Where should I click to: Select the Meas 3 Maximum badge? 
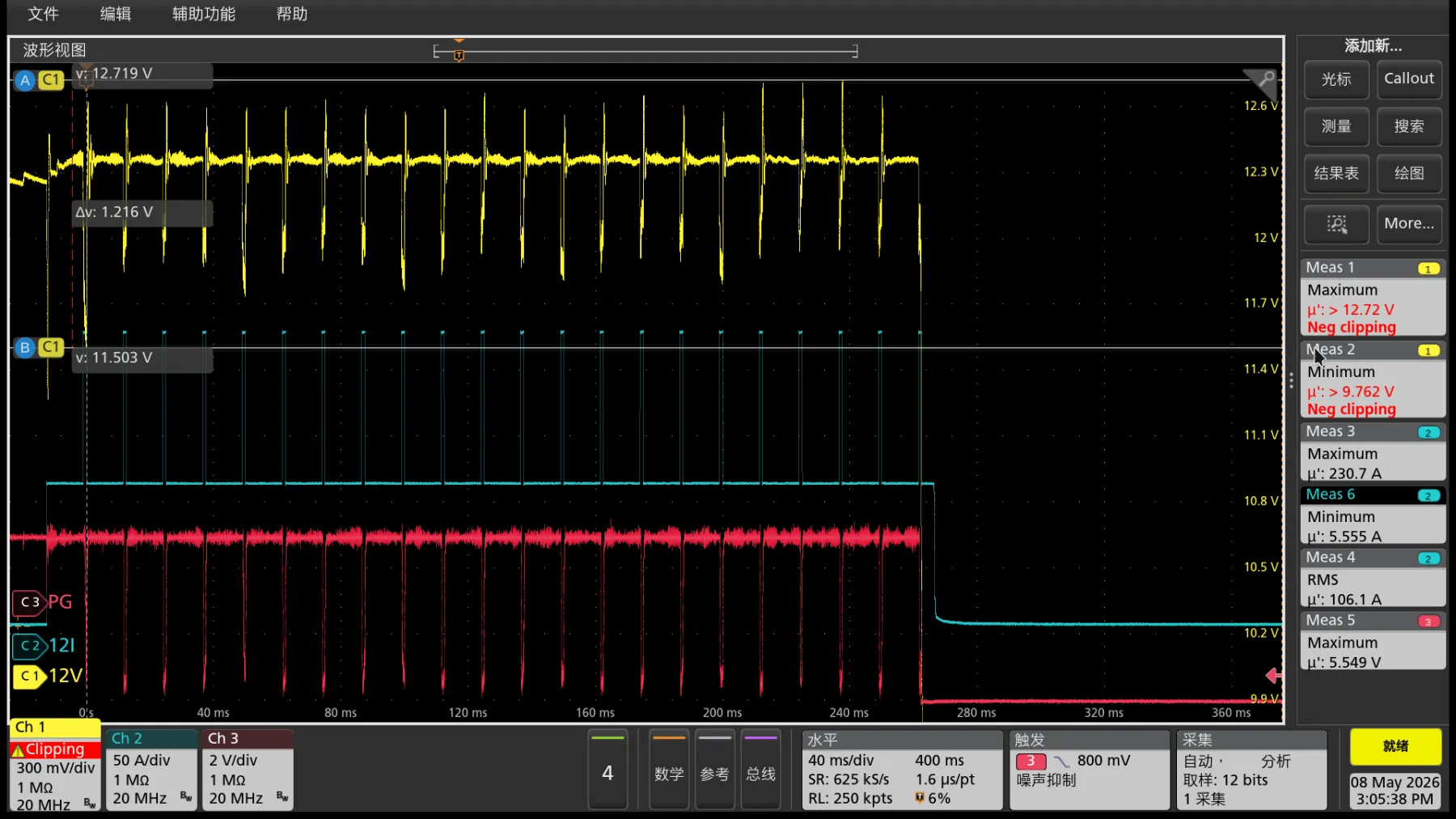click(x=1373, y=452)
